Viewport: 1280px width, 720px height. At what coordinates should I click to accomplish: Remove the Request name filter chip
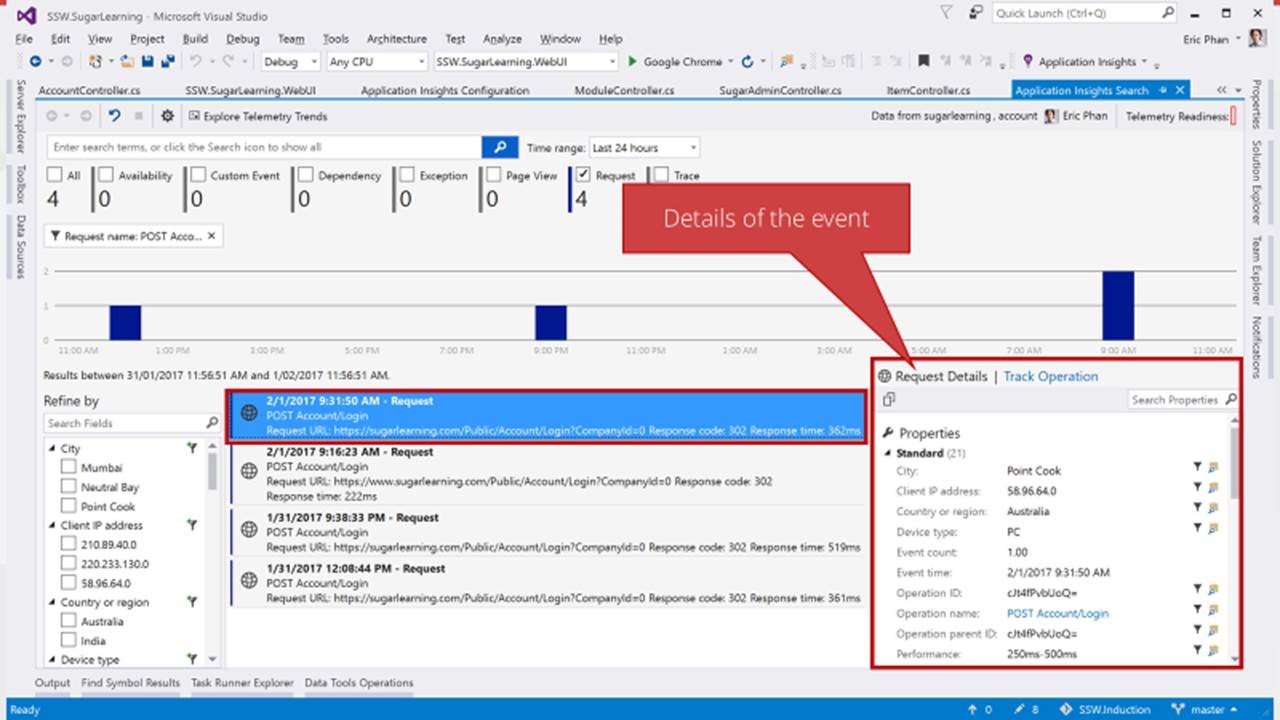212,237
